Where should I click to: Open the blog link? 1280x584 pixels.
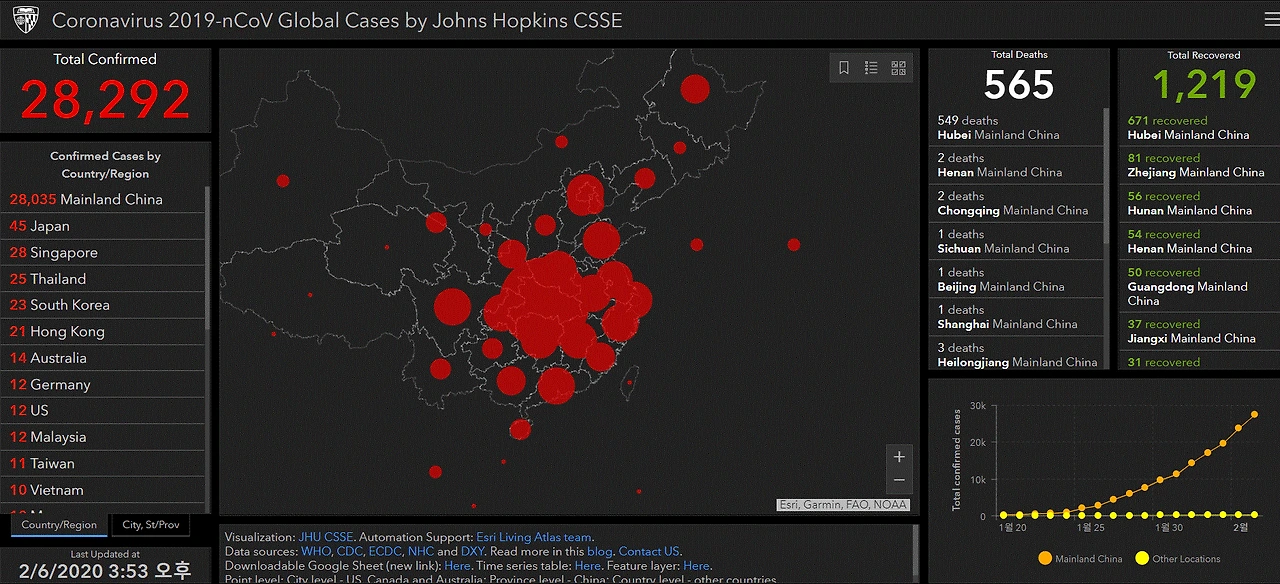click(600, 551)
